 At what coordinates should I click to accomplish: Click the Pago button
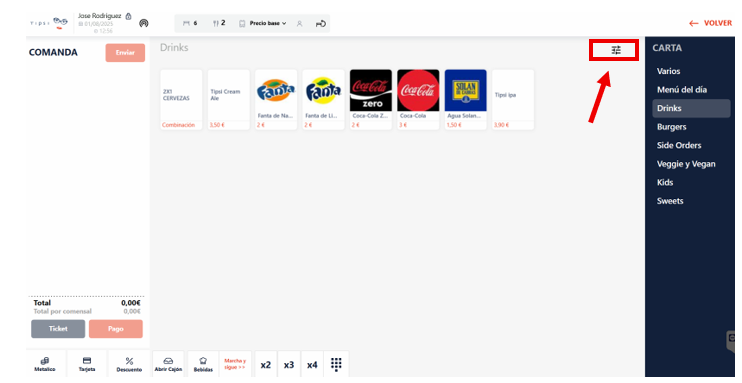click(x=115, y=329)
